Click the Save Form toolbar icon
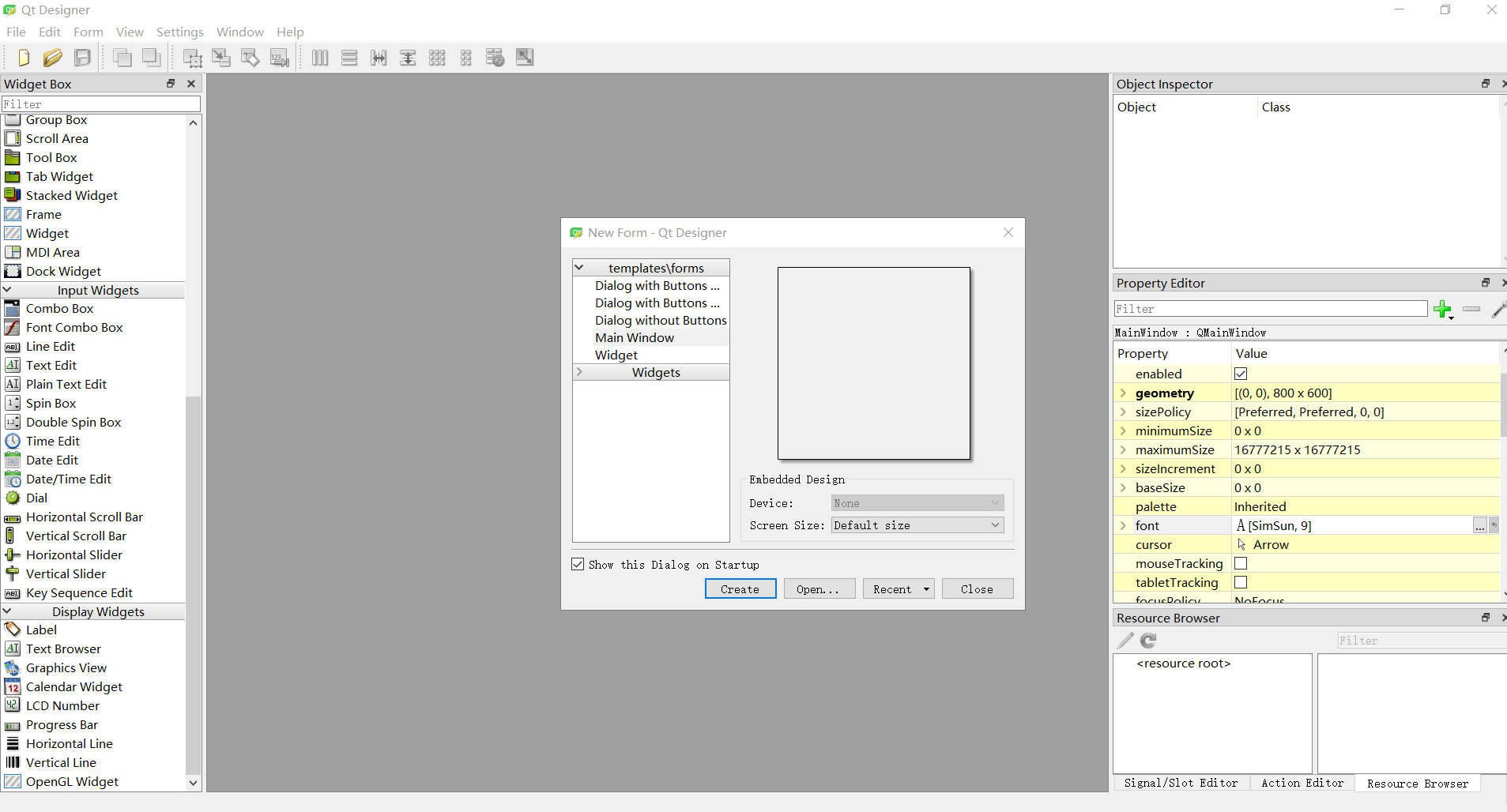The height and width of the screenshot is (812, 1507). pos(82,57)
